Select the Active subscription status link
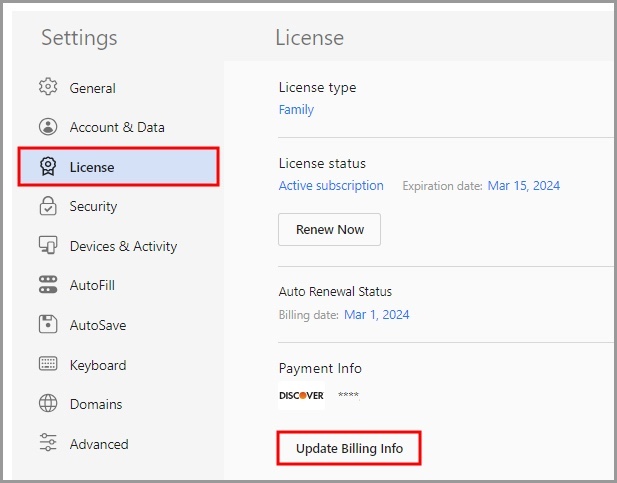The width and height of the screenshot is (617, 483). point(331,186)
